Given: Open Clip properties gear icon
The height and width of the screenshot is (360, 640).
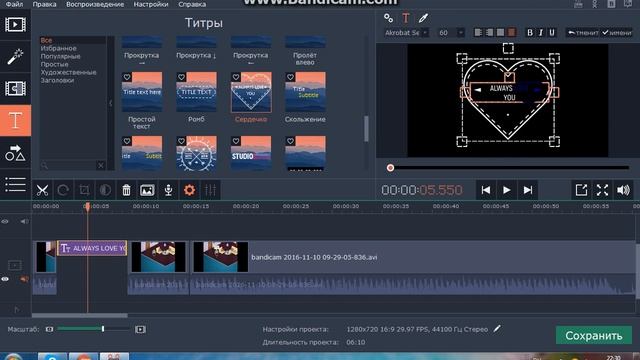Looking at the screenshot, I should coord(189,190).
